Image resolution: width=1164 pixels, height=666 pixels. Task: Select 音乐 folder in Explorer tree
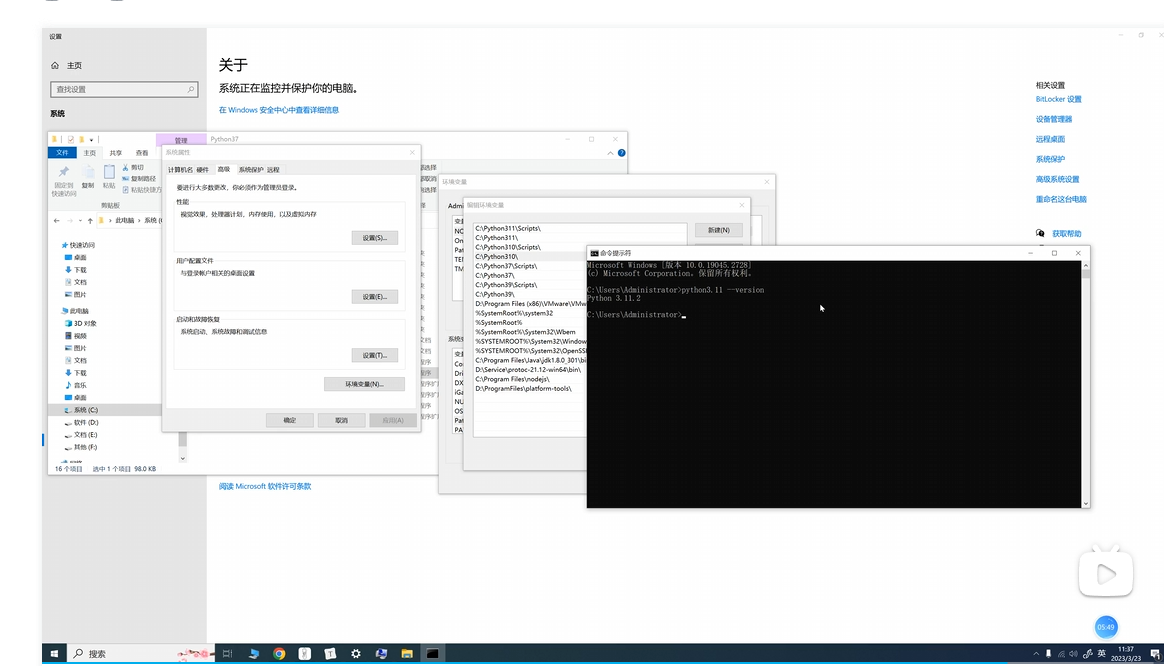point(76,385)
